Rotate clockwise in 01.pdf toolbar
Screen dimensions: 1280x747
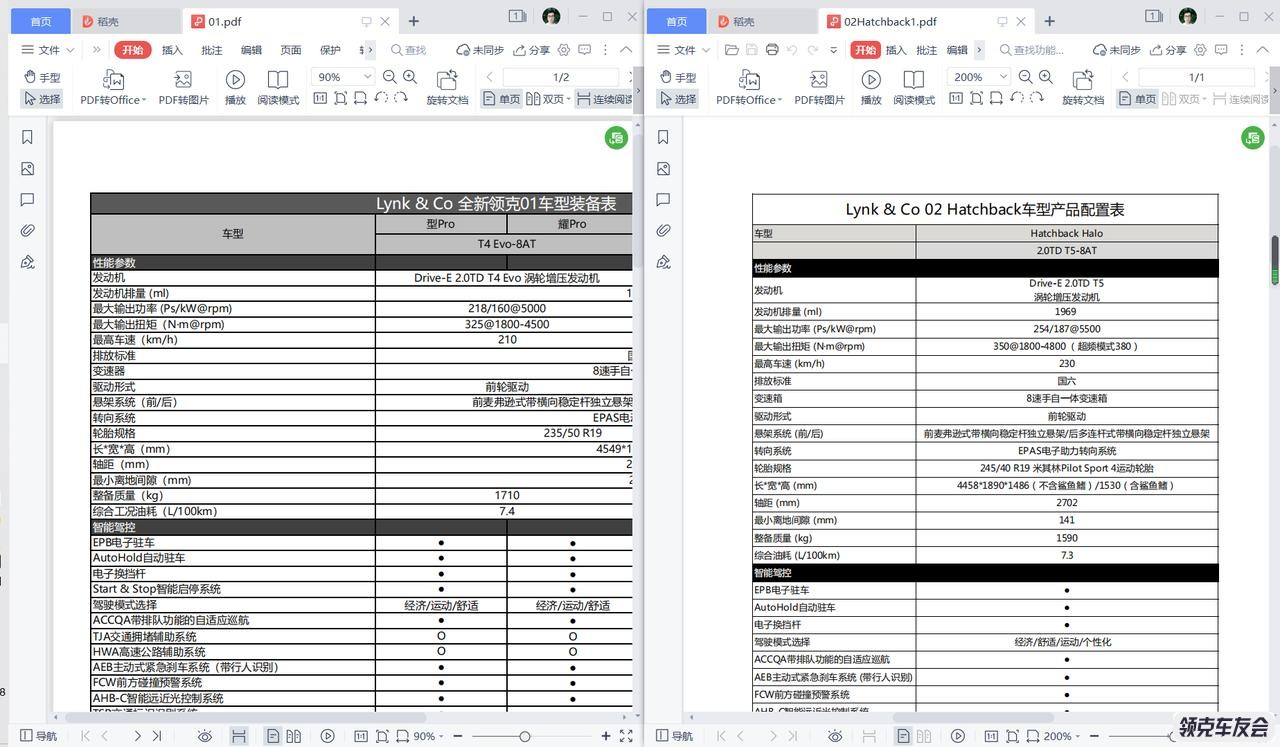pyautogui.click(x=401, y=98)
